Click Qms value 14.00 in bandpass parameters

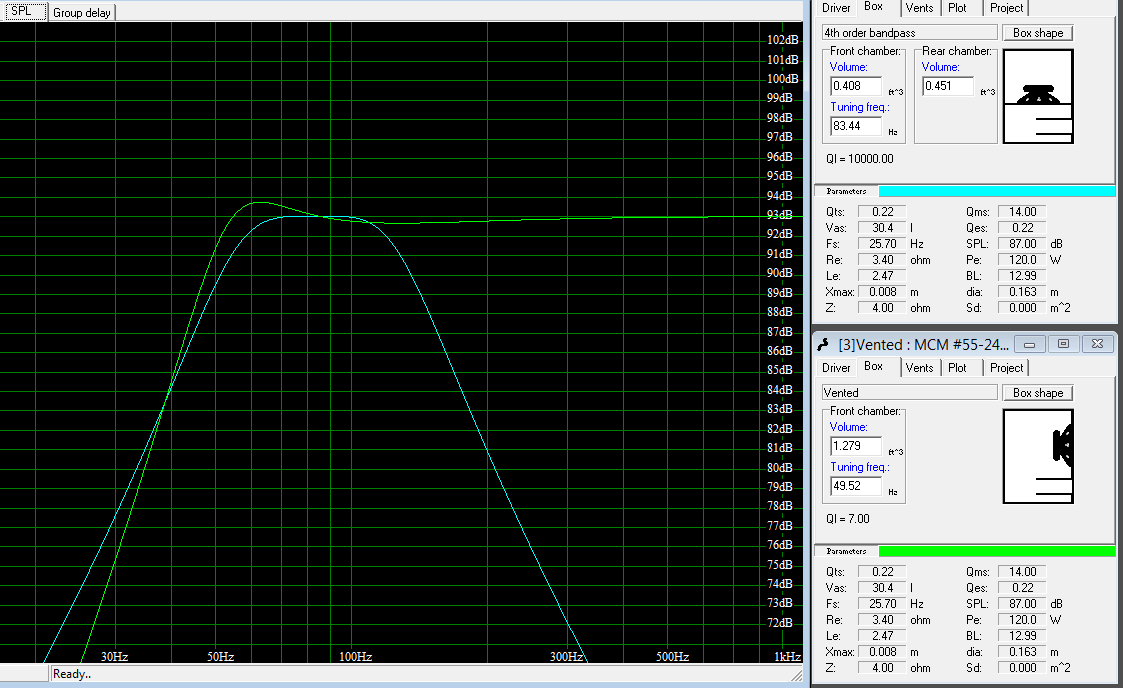pos(1022,212)
